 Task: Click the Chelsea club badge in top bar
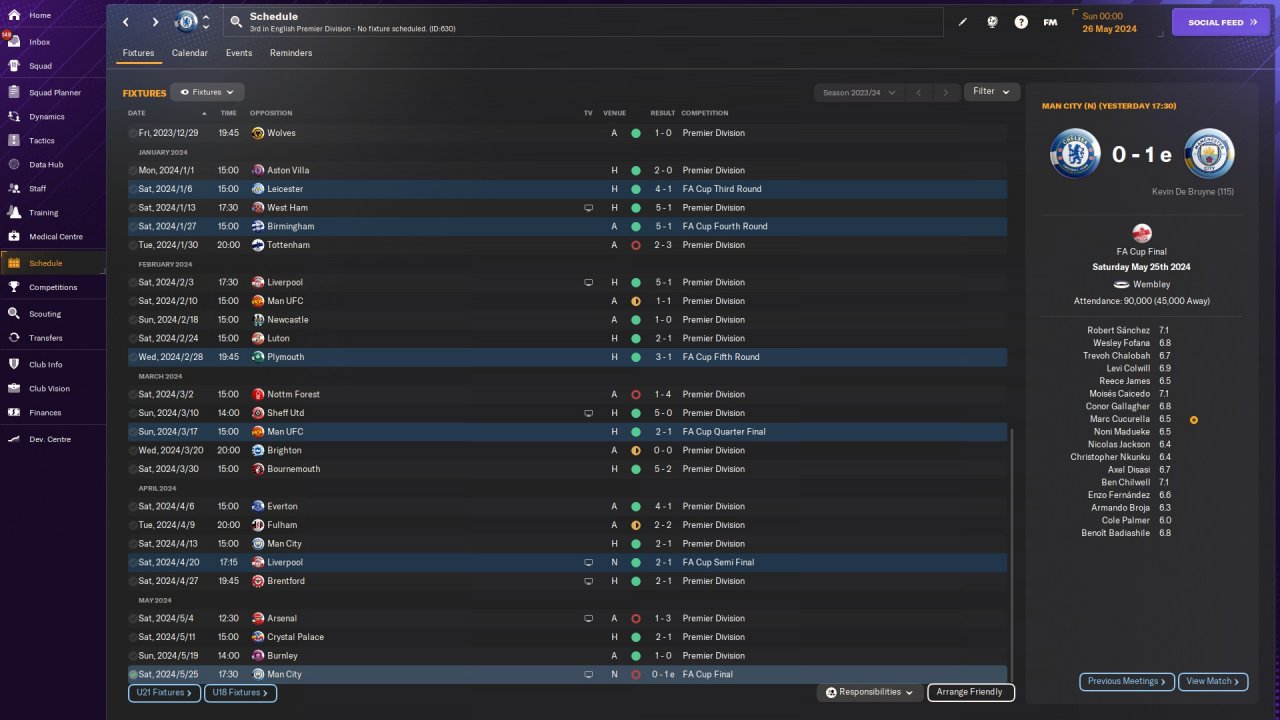[x=186, y=22]
